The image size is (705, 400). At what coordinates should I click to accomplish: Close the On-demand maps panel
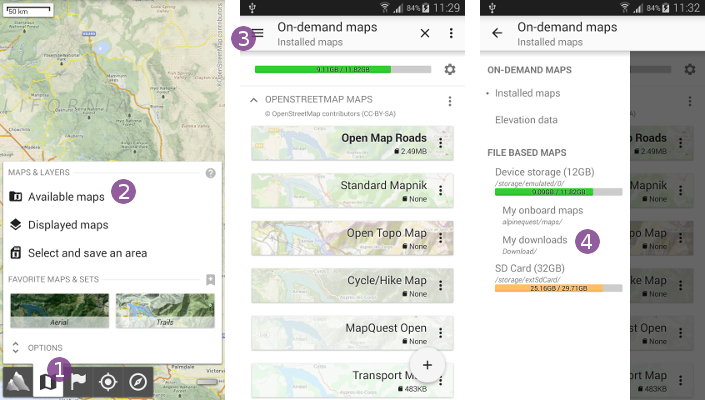425,33
